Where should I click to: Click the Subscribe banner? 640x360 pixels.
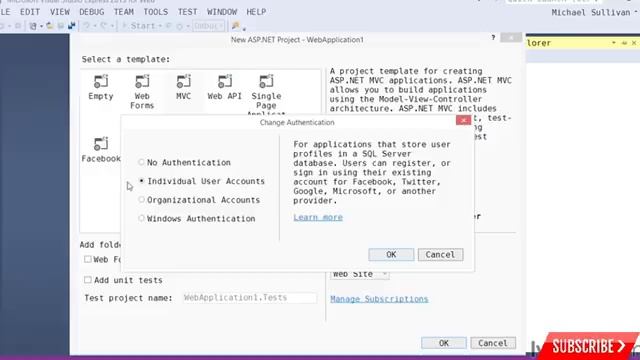[x=588, y=346]
